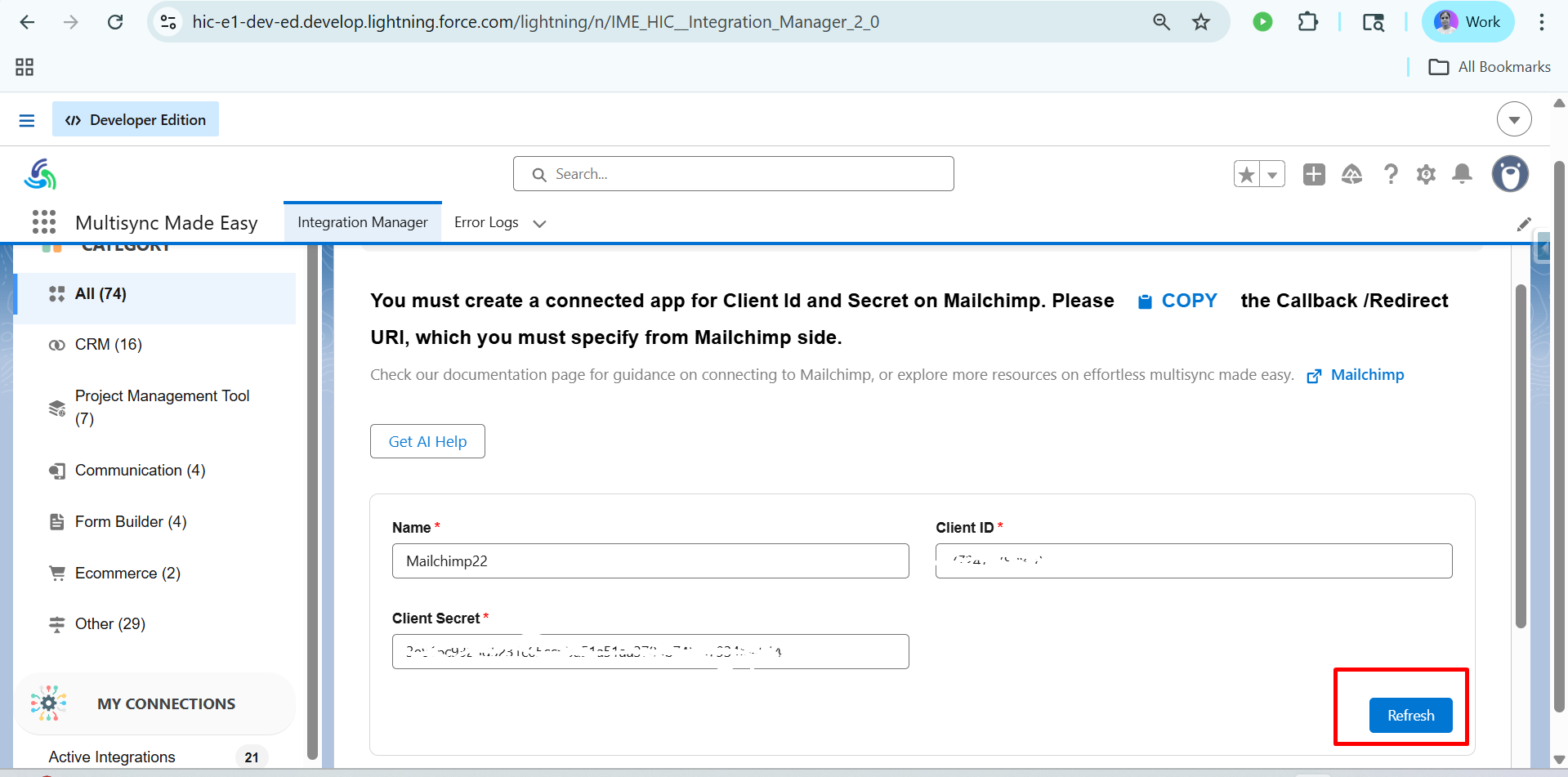Select the CRM (16) category
Viewport: 1568px width, 777px height.
pos(155,345)
